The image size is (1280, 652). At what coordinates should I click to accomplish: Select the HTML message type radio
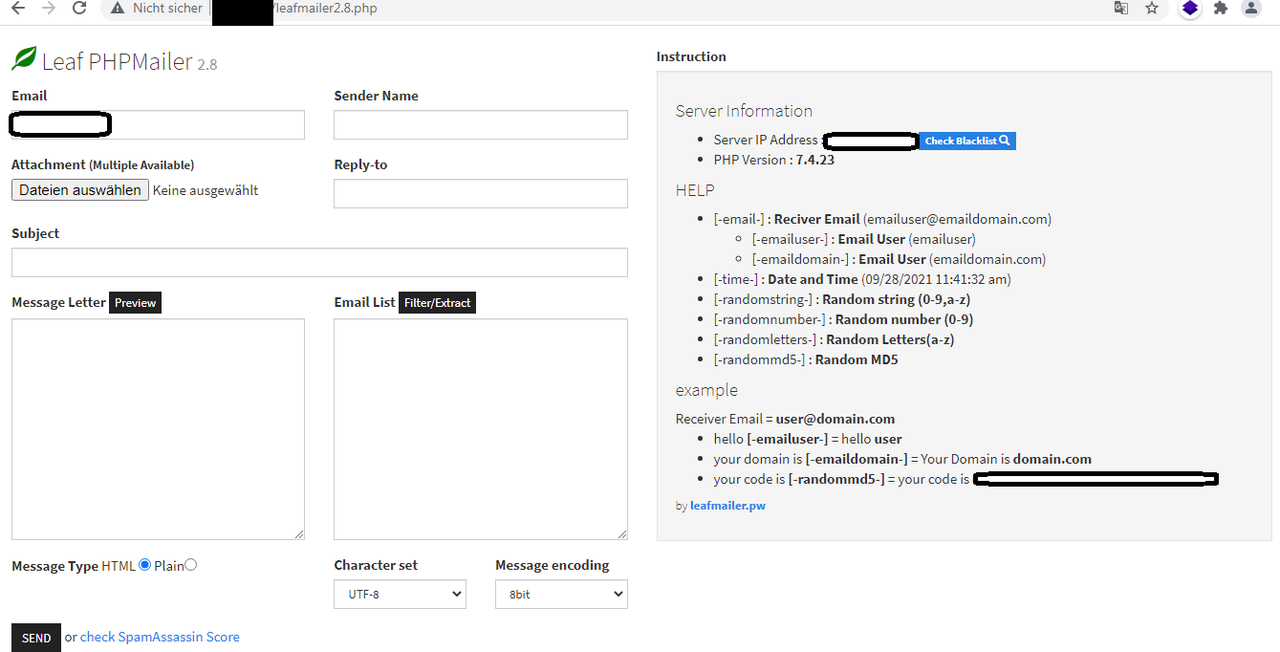pyautogui.click(x=145, y=565)
